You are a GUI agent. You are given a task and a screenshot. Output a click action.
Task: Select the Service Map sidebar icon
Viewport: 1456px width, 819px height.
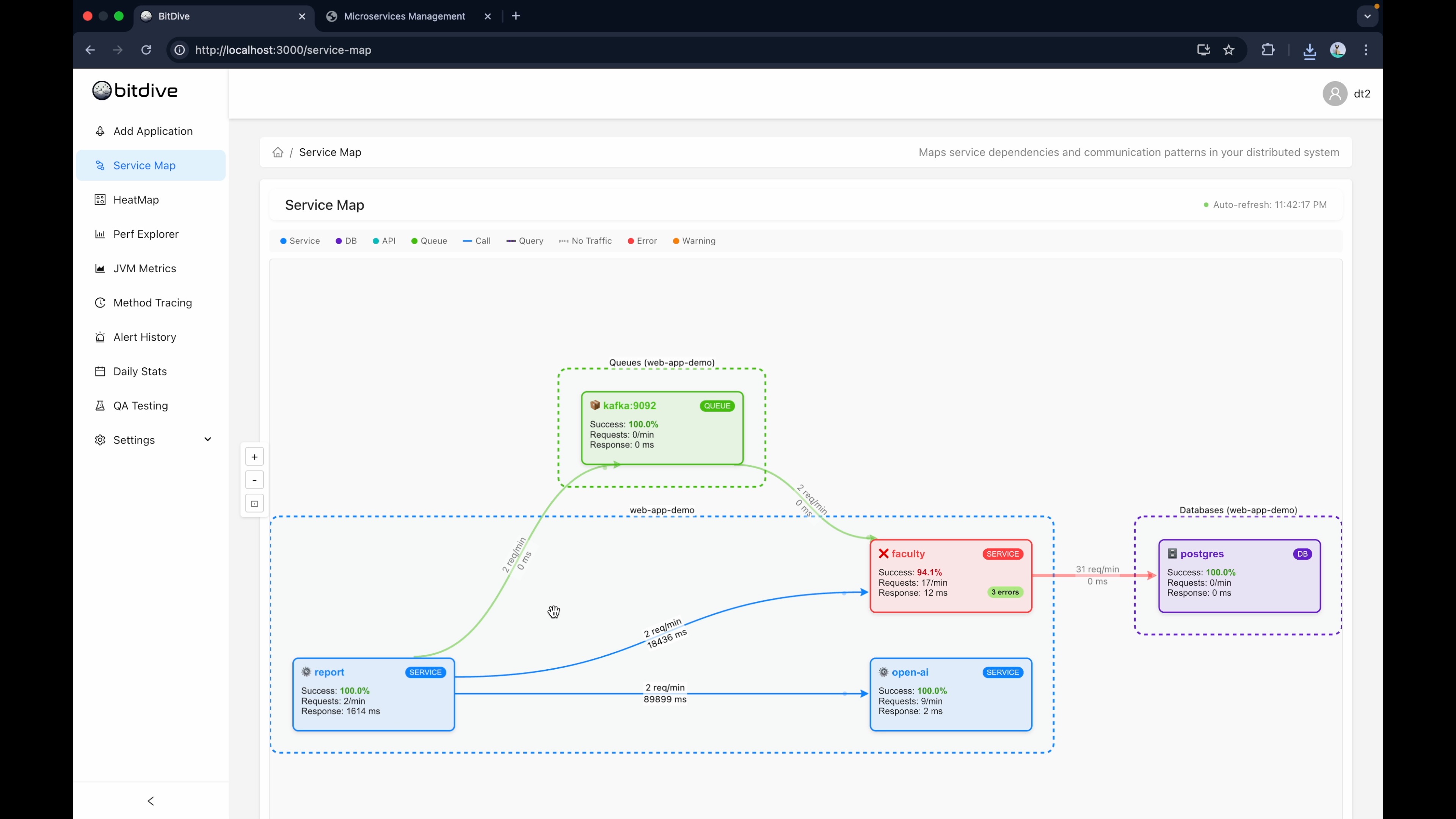point(100,165)
